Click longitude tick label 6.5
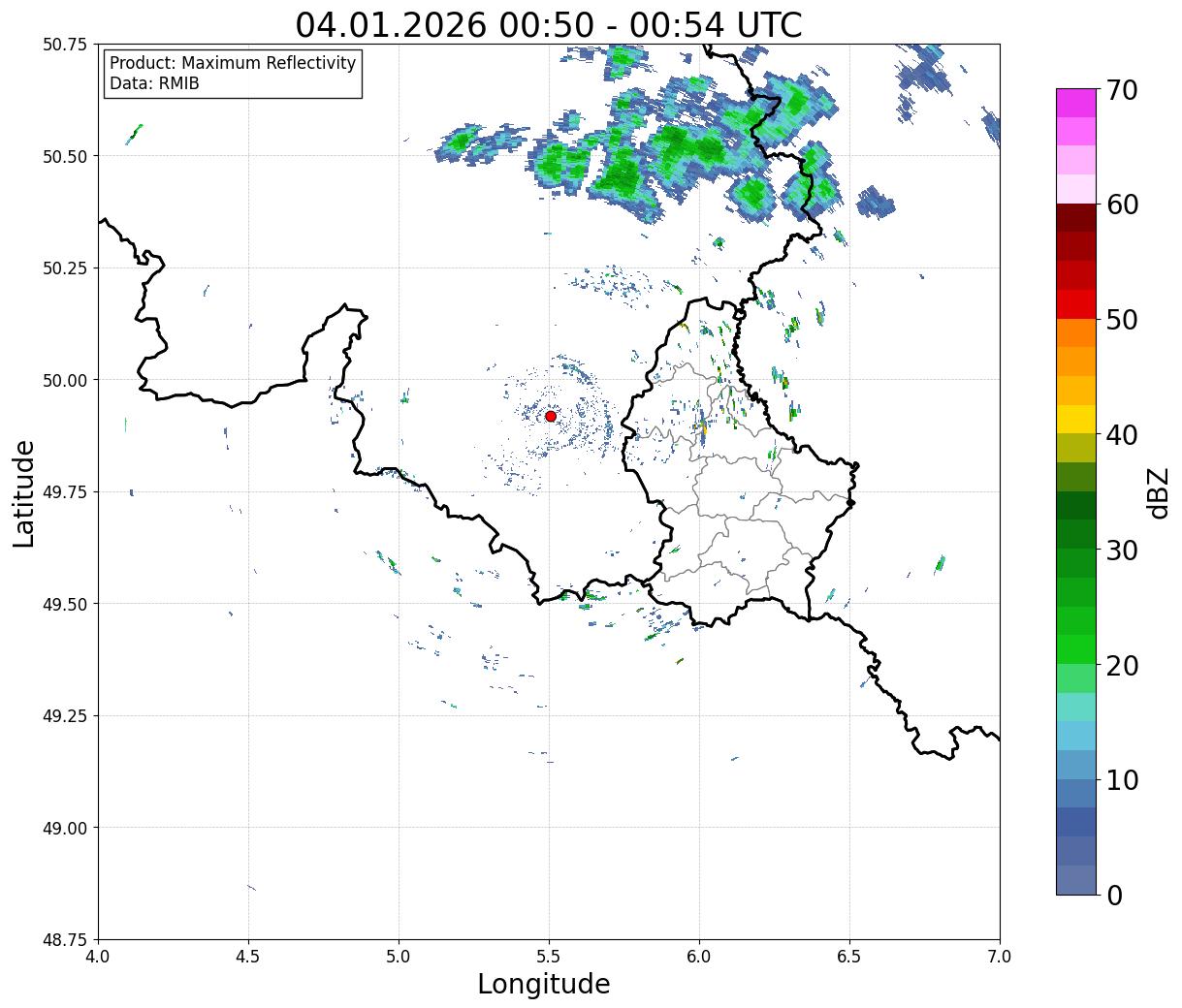Screen dimensions: 1182x1008 849,956
